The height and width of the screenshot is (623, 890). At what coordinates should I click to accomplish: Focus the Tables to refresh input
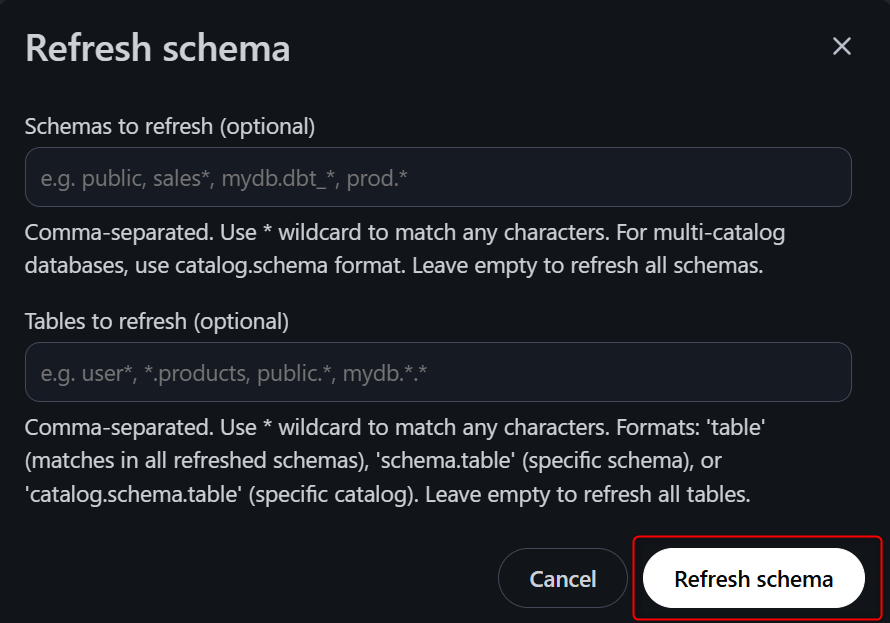(x=437, y=373)
